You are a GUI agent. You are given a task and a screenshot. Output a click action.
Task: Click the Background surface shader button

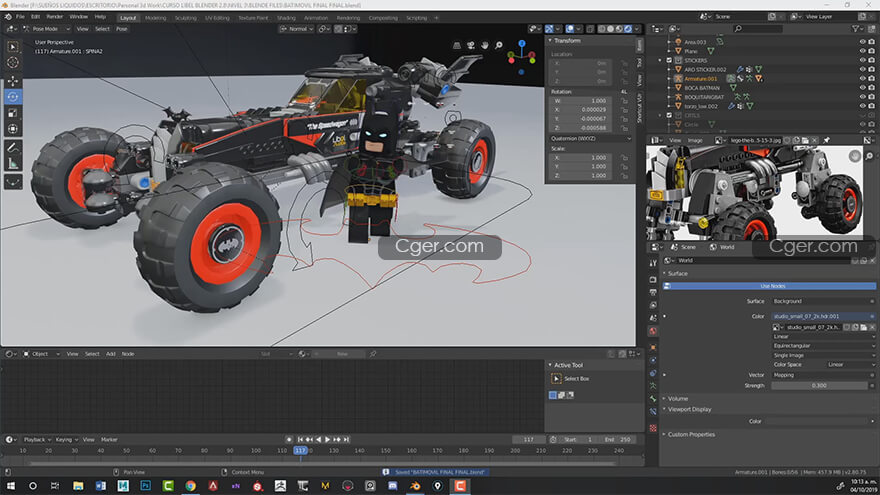coord(823,301)
